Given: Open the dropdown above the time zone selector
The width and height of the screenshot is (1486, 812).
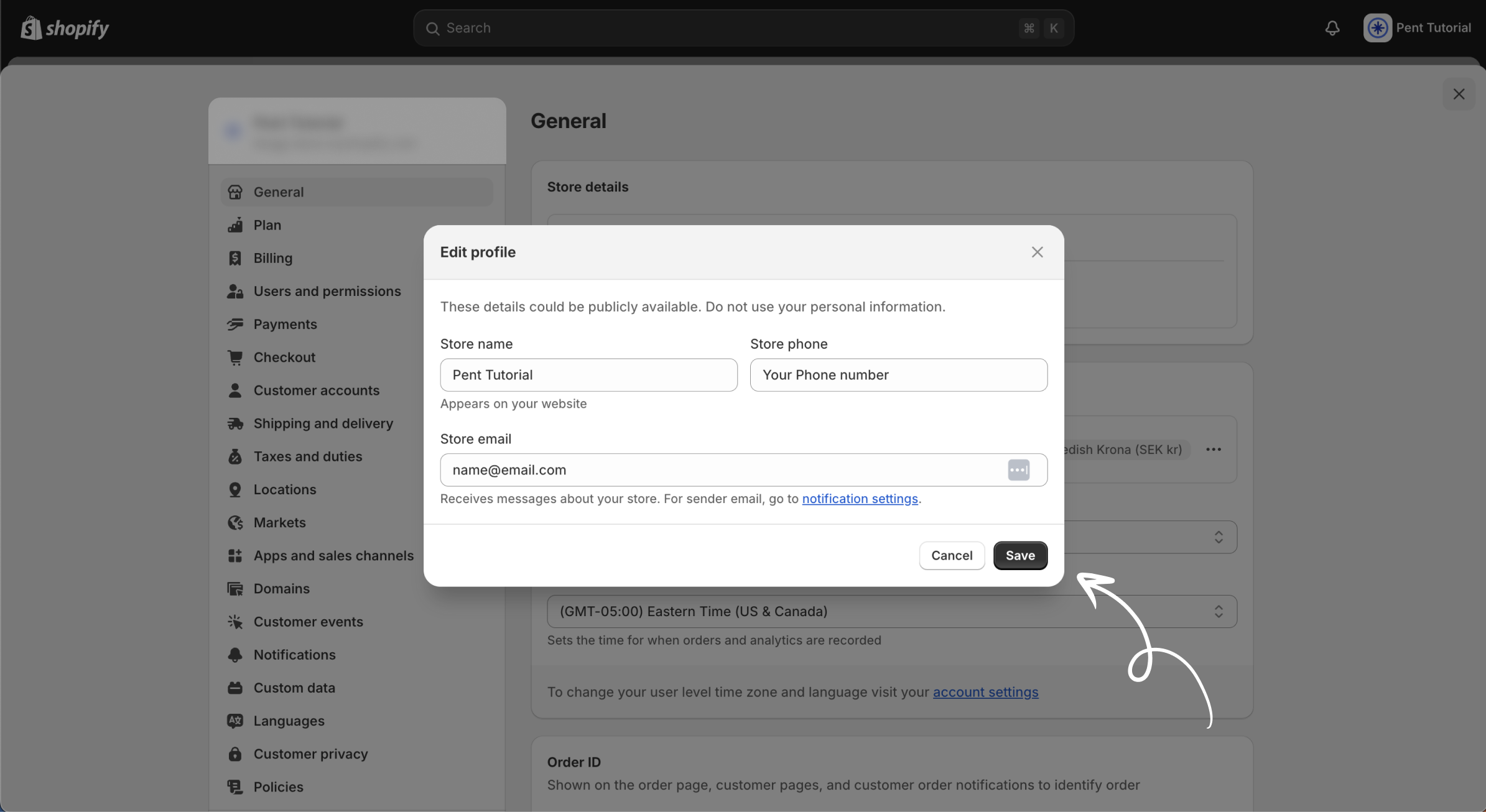Looking at the screenshot, I should click(x=1149, y=537).
